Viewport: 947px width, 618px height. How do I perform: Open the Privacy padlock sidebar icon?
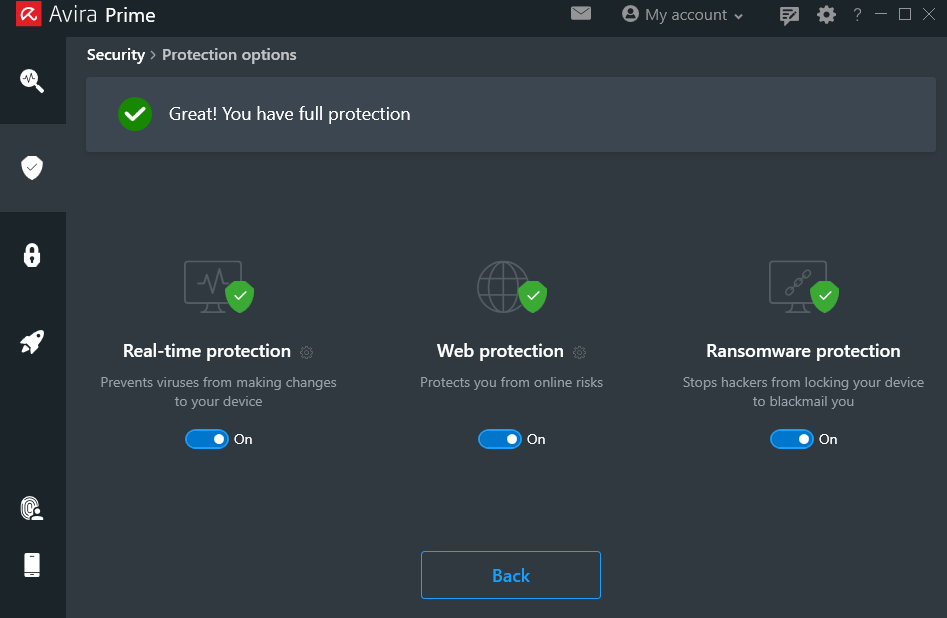point(32,255)
